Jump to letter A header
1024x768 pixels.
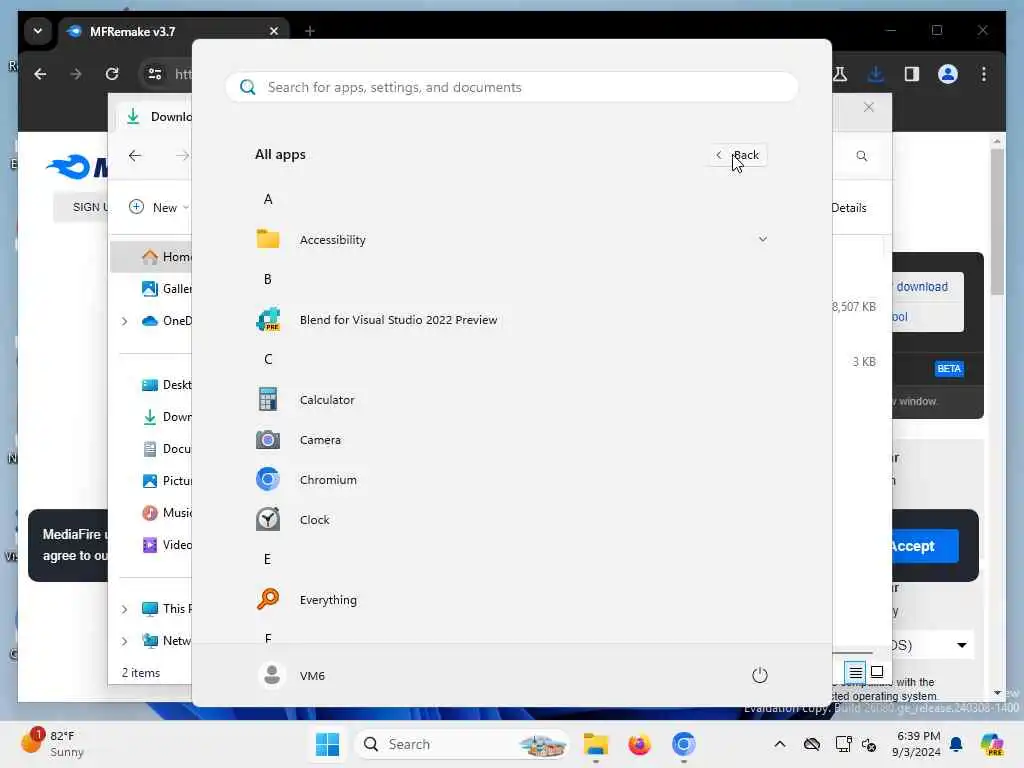268,199
